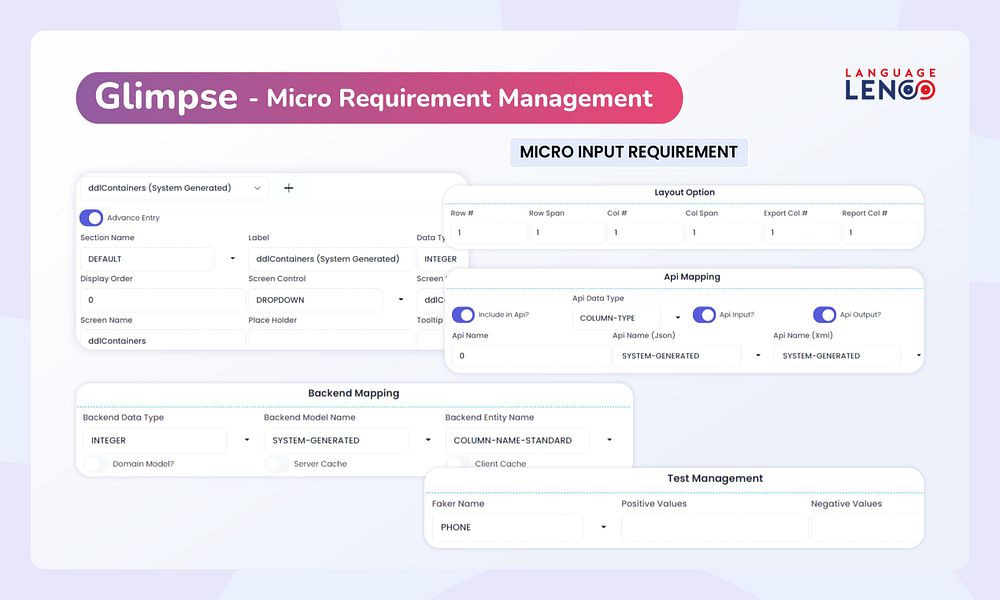Open the Api Name (Xml) dropdown
Image resolution: width=1000 pixels, height=600 pixels.
(848, 356)
